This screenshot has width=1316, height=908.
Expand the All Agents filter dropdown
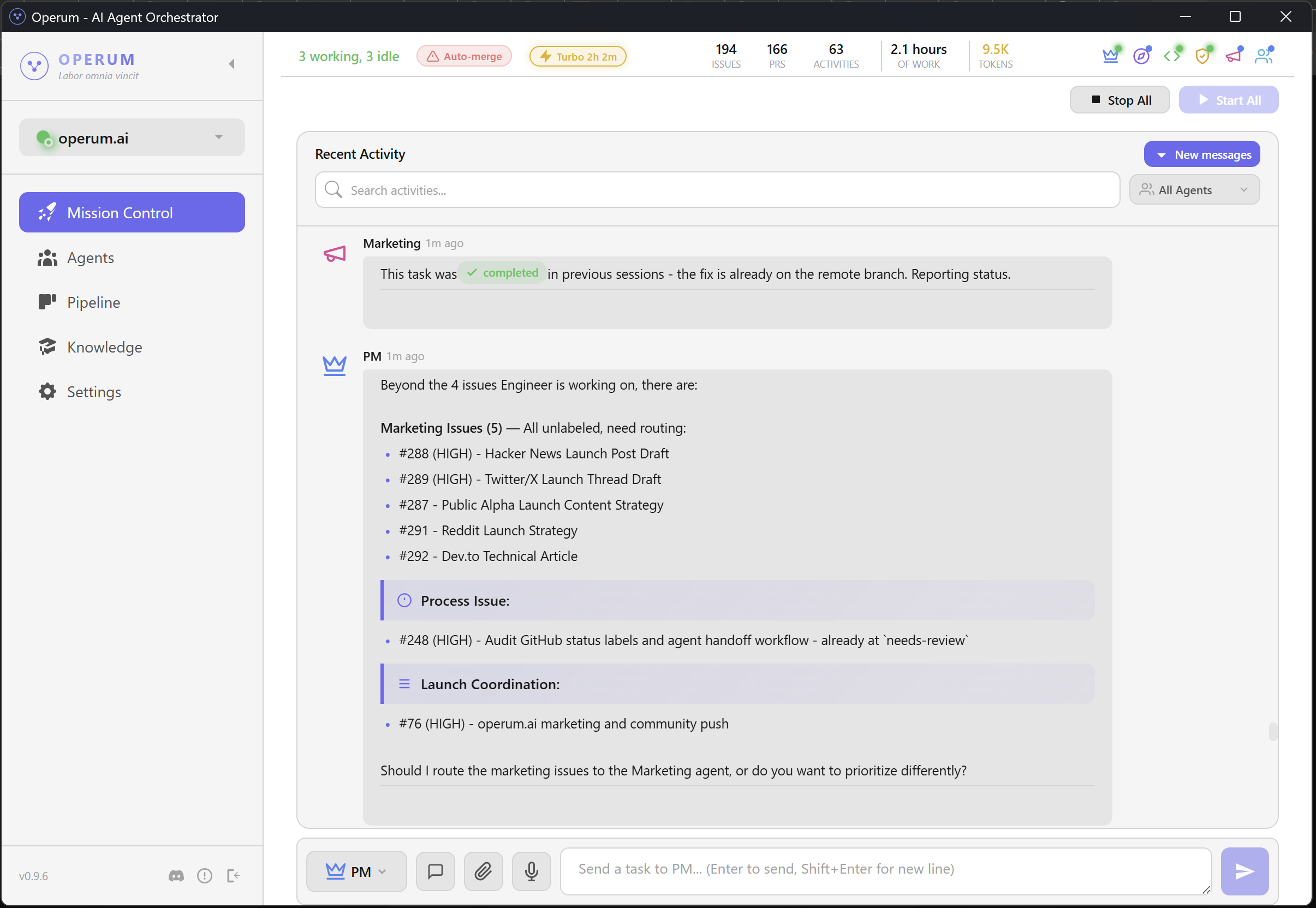pyautogui.click(x=1194, y=190)
